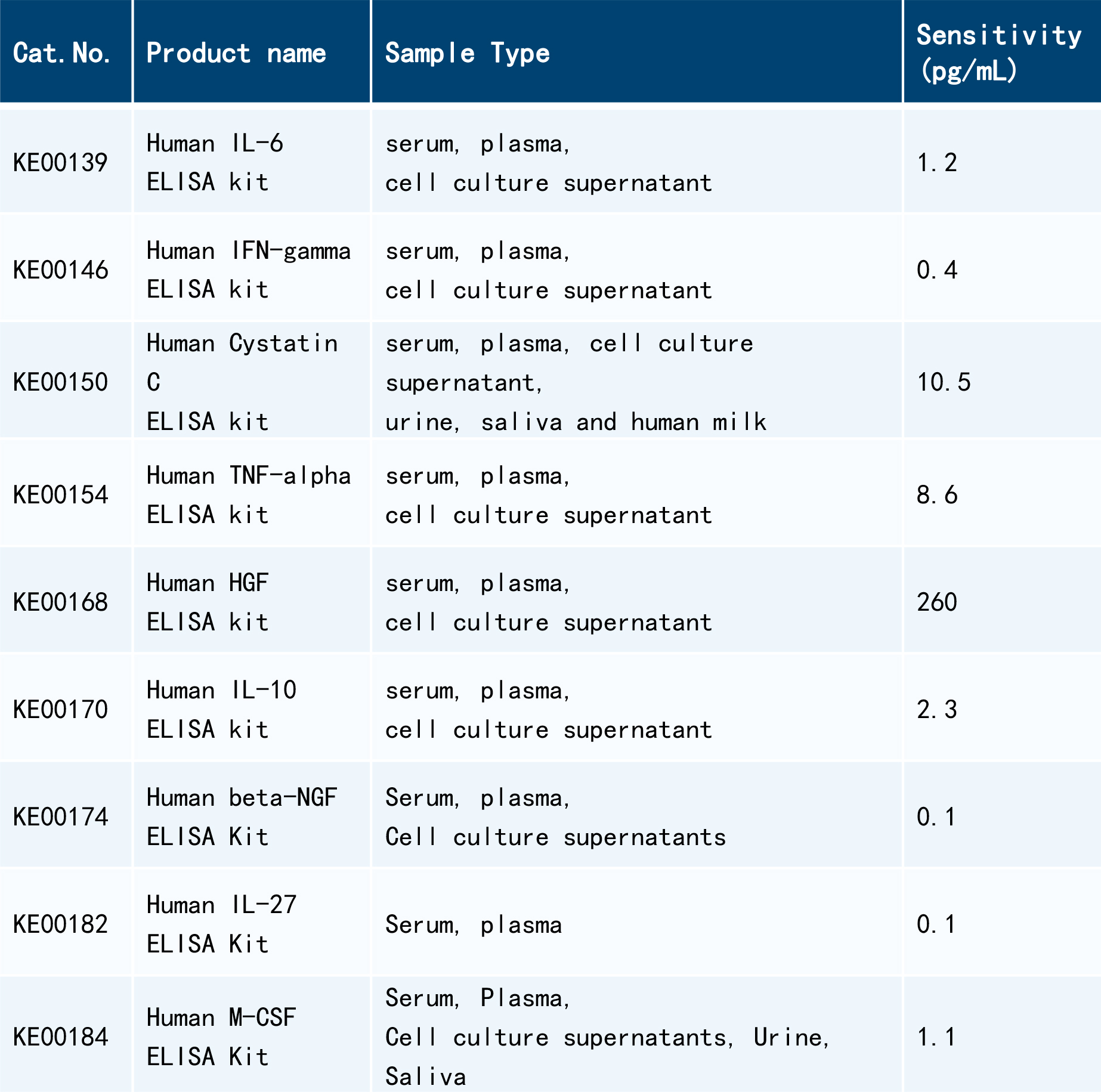Select the 260 sensitivity value for HGF

(937, 602)
